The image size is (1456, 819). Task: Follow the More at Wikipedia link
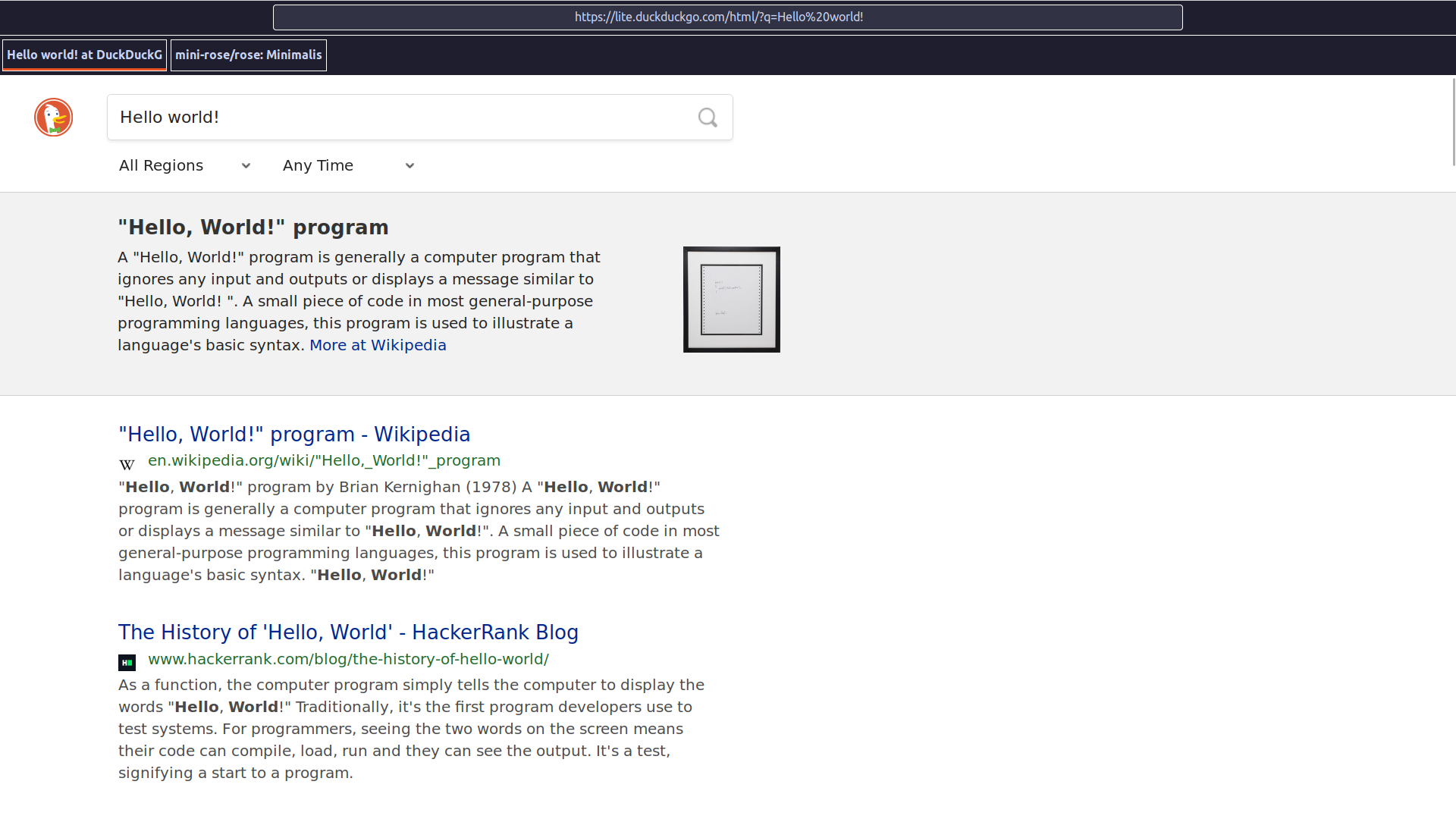click(378, 345)
